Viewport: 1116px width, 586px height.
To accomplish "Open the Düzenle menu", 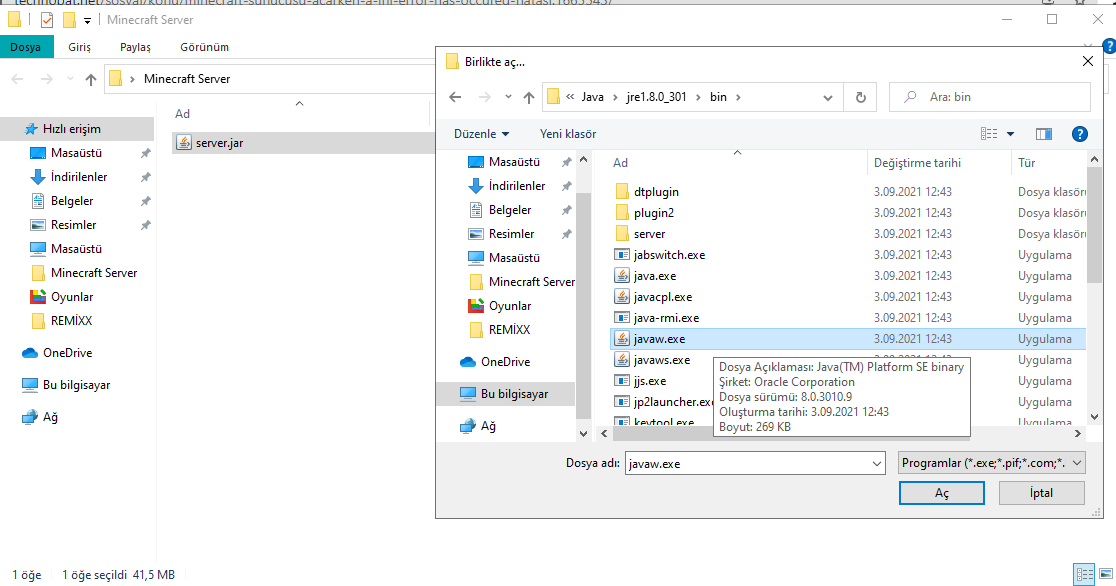I will pyautogui.click(x=482, y=134).
